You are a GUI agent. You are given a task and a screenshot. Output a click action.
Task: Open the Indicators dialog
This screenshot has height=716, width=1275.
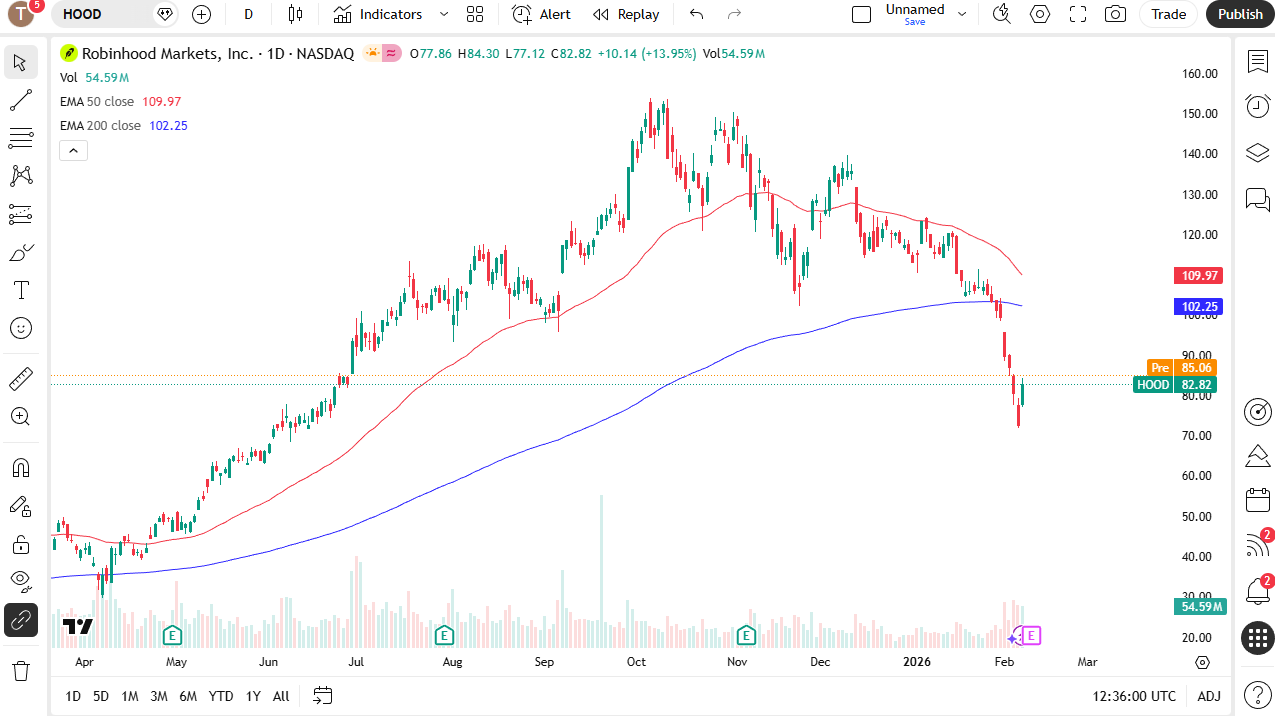tap(378, 14)
